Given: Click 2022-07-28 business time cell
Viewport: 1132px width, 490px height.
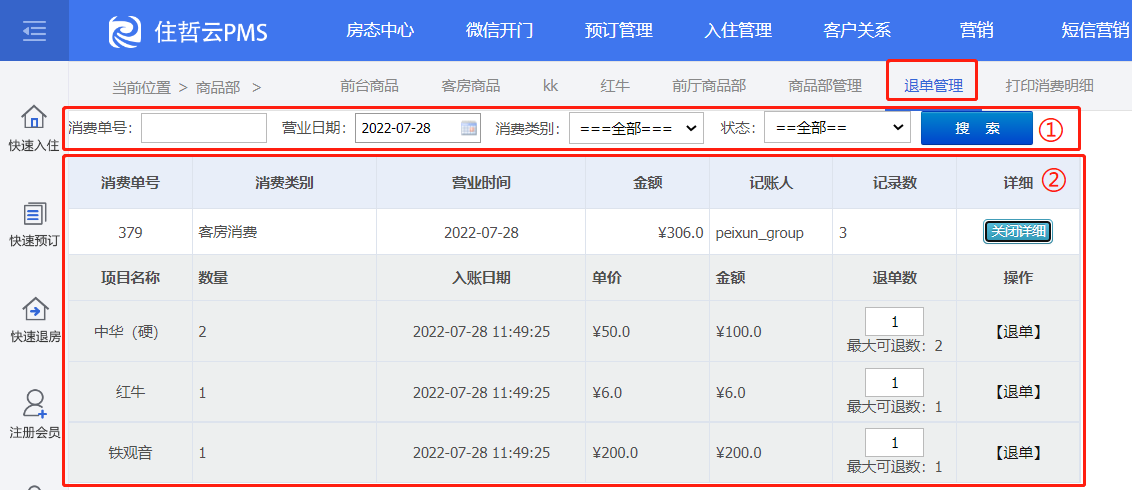Looking at the screenshot, I should click(481, 232).
